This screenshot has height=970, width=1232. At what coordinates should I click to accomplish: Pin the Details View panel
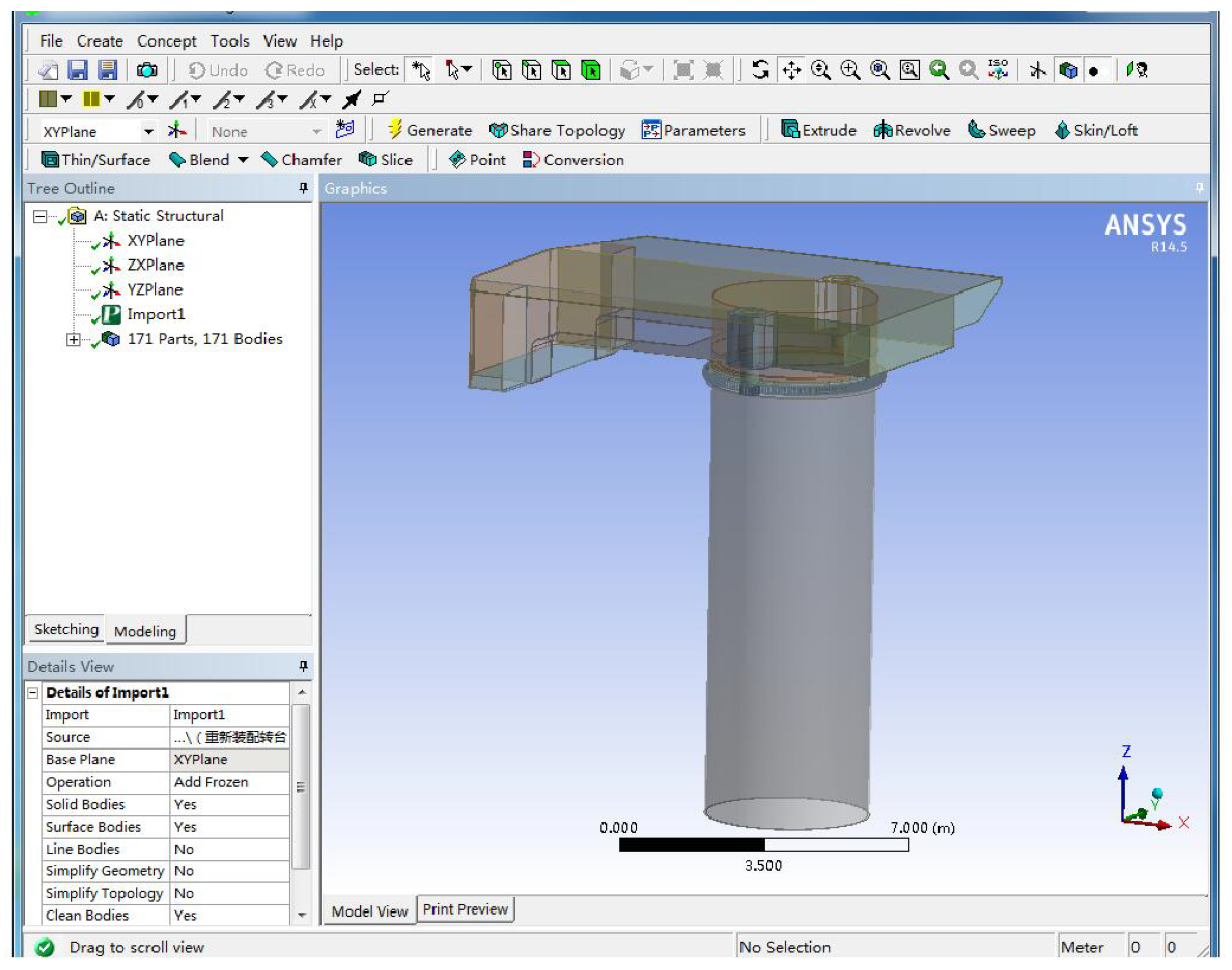pyautogui.click(x=304, y=665)
